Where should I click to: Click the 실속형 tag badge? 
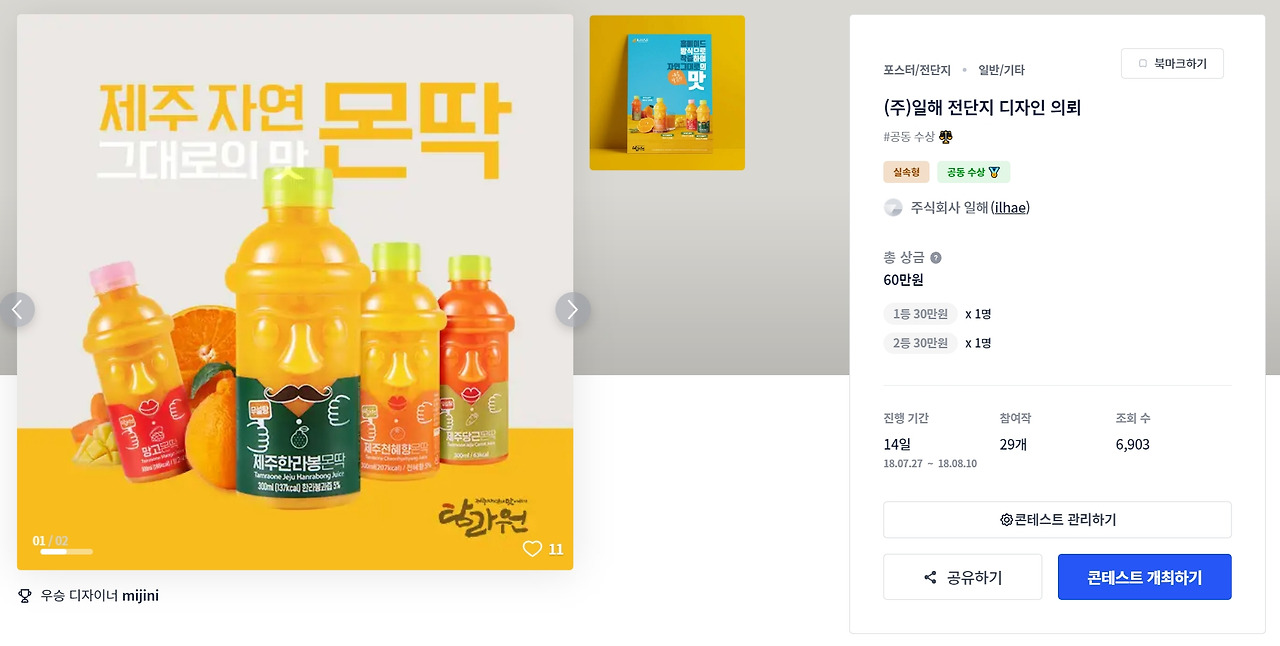(906, 172)
